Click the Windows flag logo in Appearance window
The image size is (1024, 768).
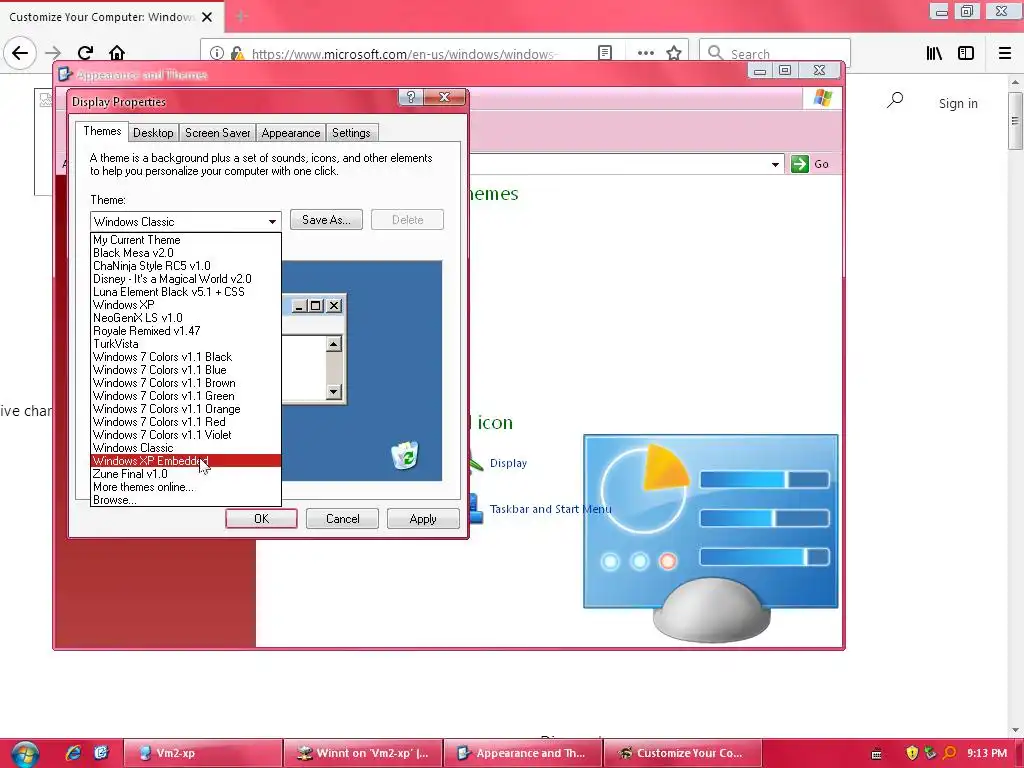823,99
